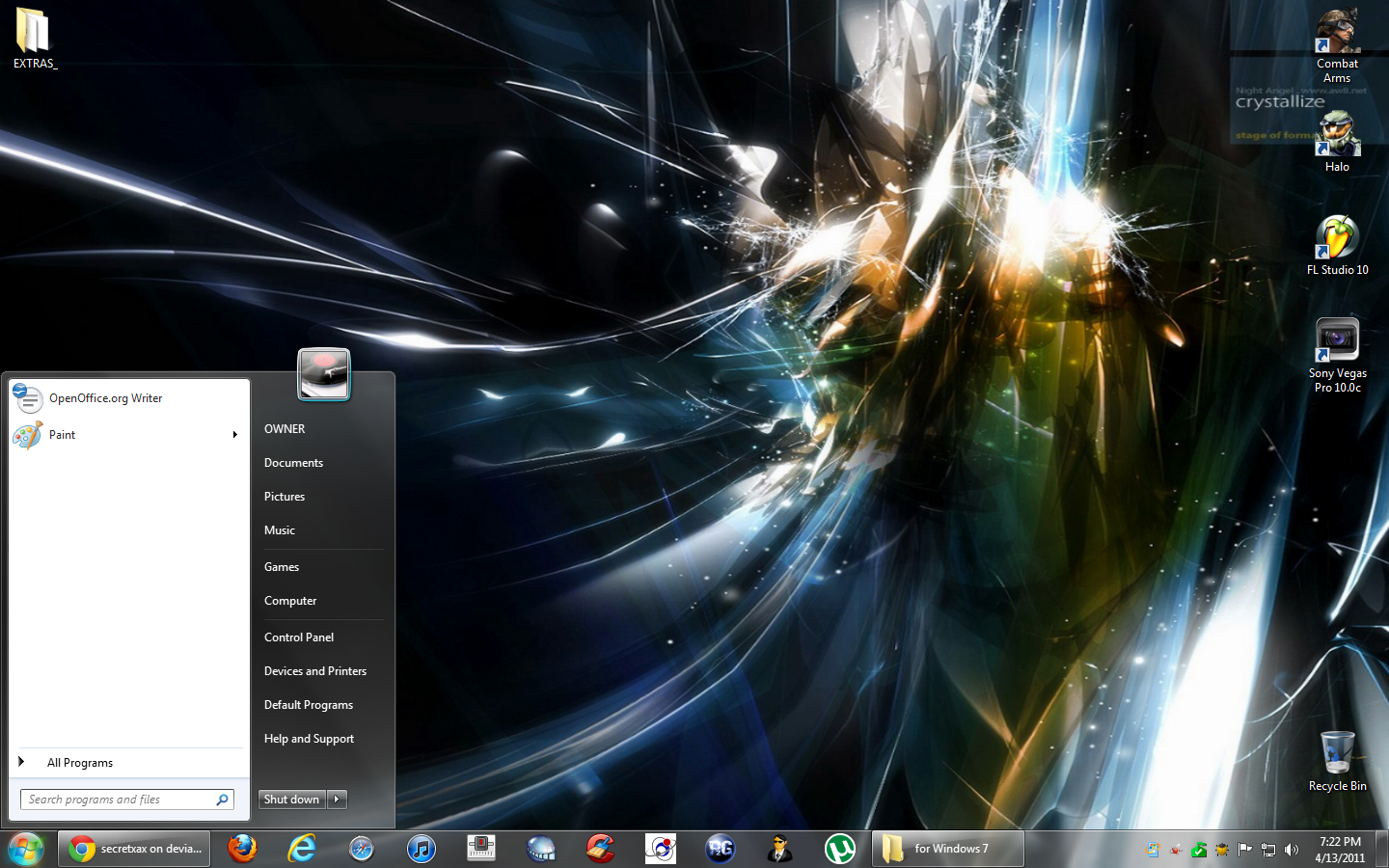Open the agent with sunglasses icon in taskbar
The width and height of the screenshot is (1389, 868).
click(x=780, y=849)
